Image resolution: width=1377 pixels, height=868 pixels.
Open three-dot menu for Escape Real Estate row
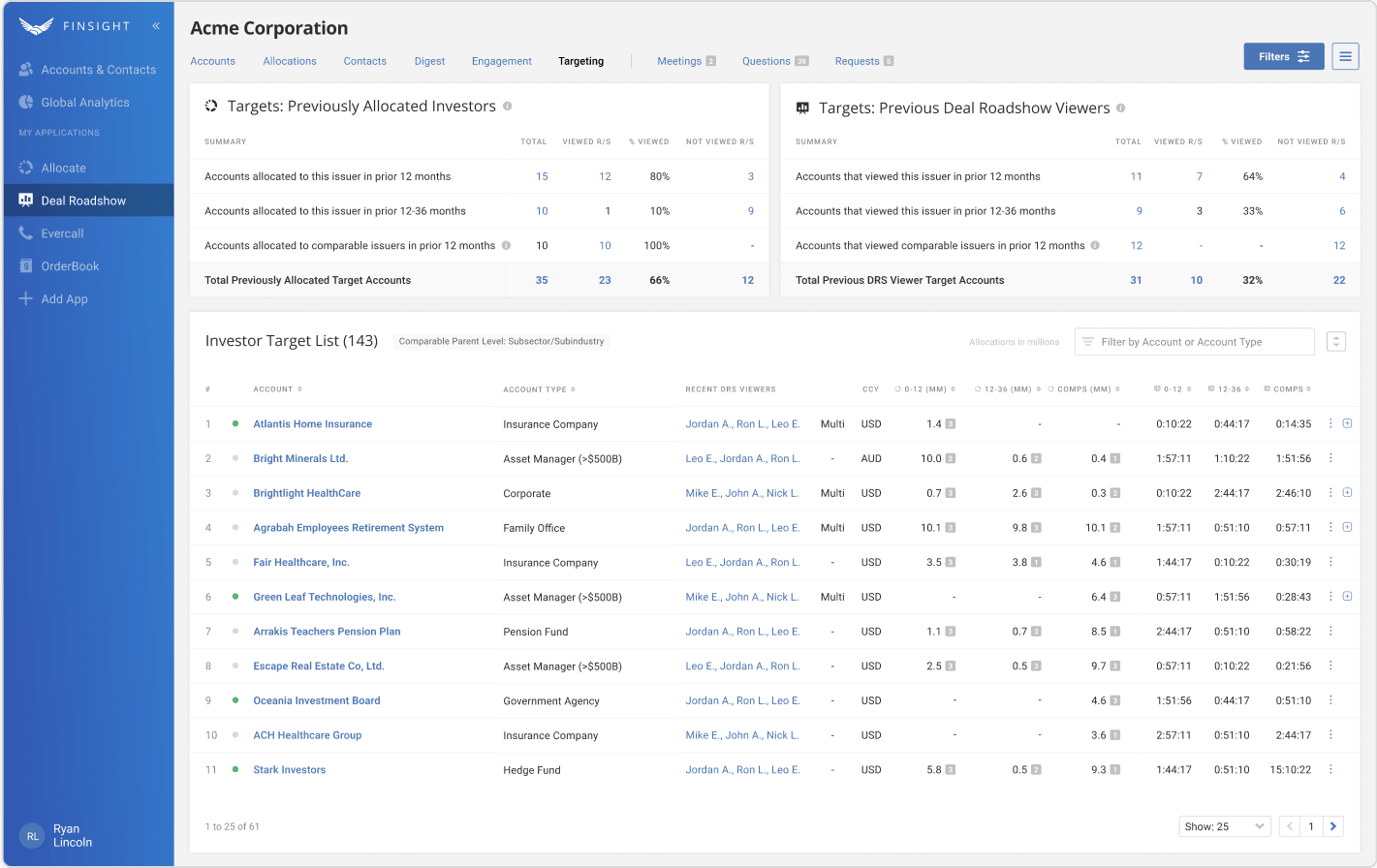point(1330,666)
